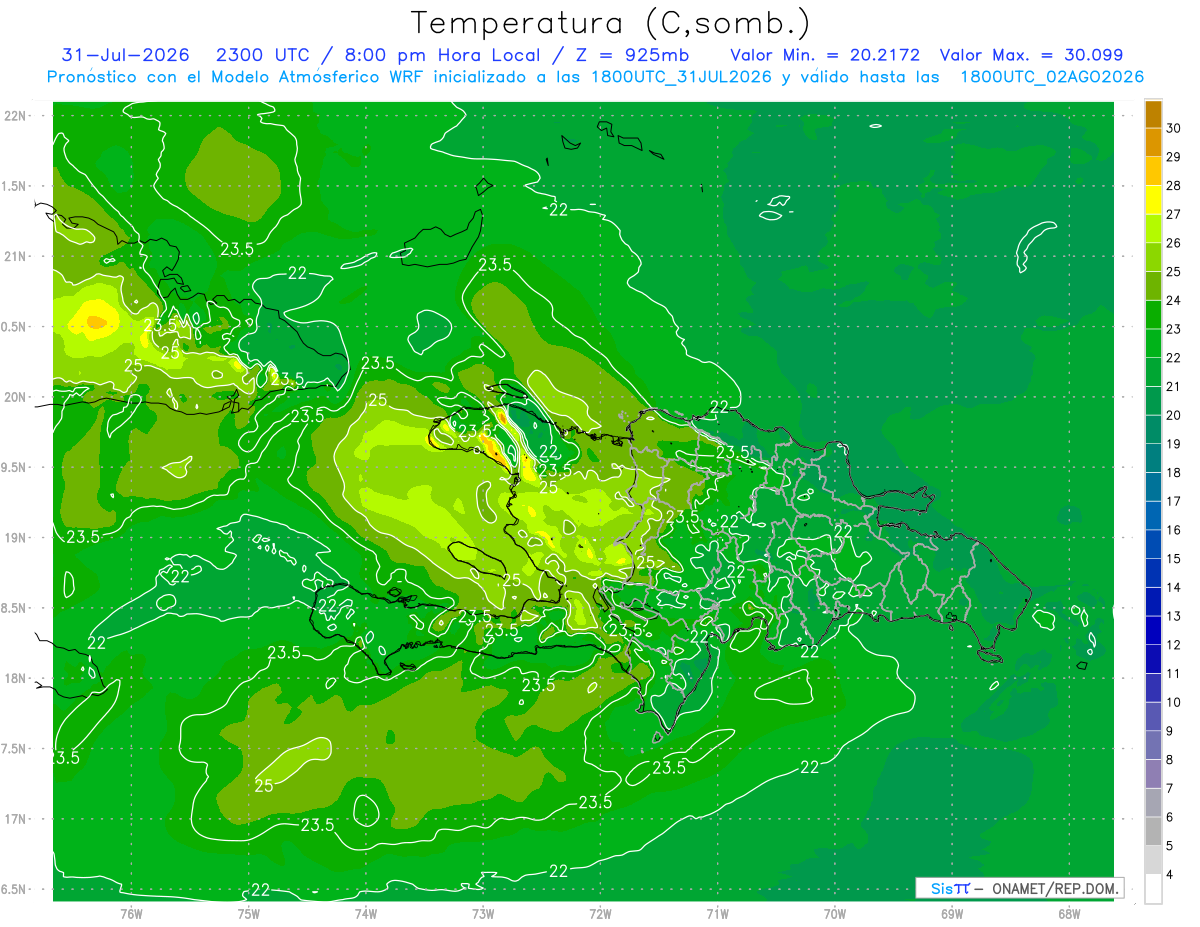Screen dimensions: 1200x927
Task: Click the blue legend color between 15 and 16
Action: click(1153, 545)
